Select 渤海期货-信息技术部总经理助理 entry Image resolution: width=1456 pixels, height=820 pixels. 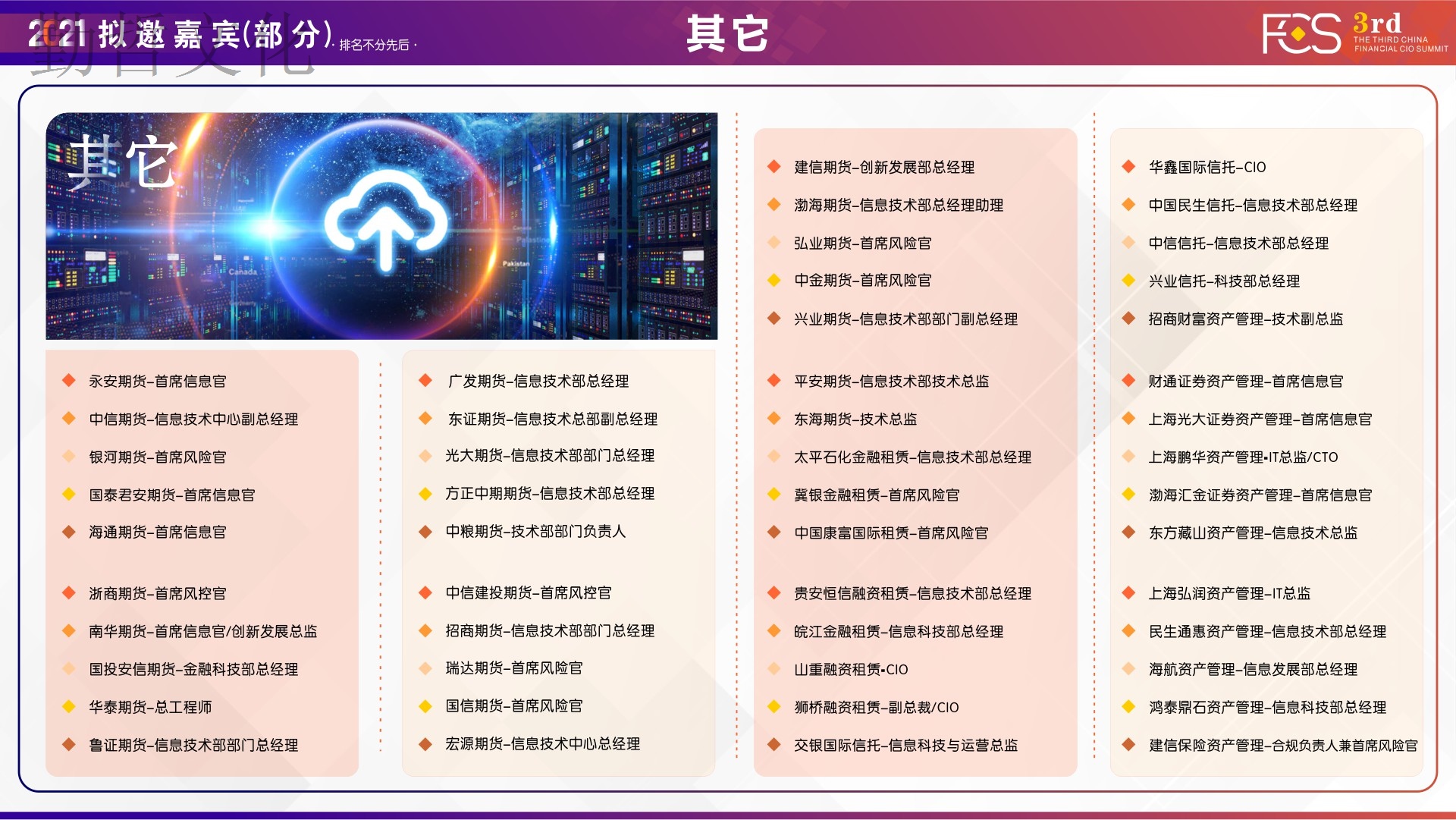tap(899, 205)
